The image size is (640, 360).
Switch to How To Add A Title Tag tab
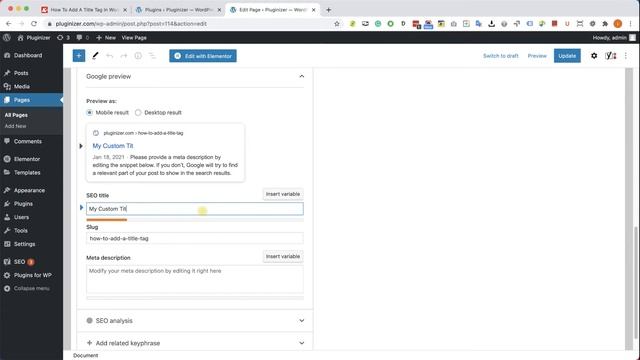click(x=84, y=10)
